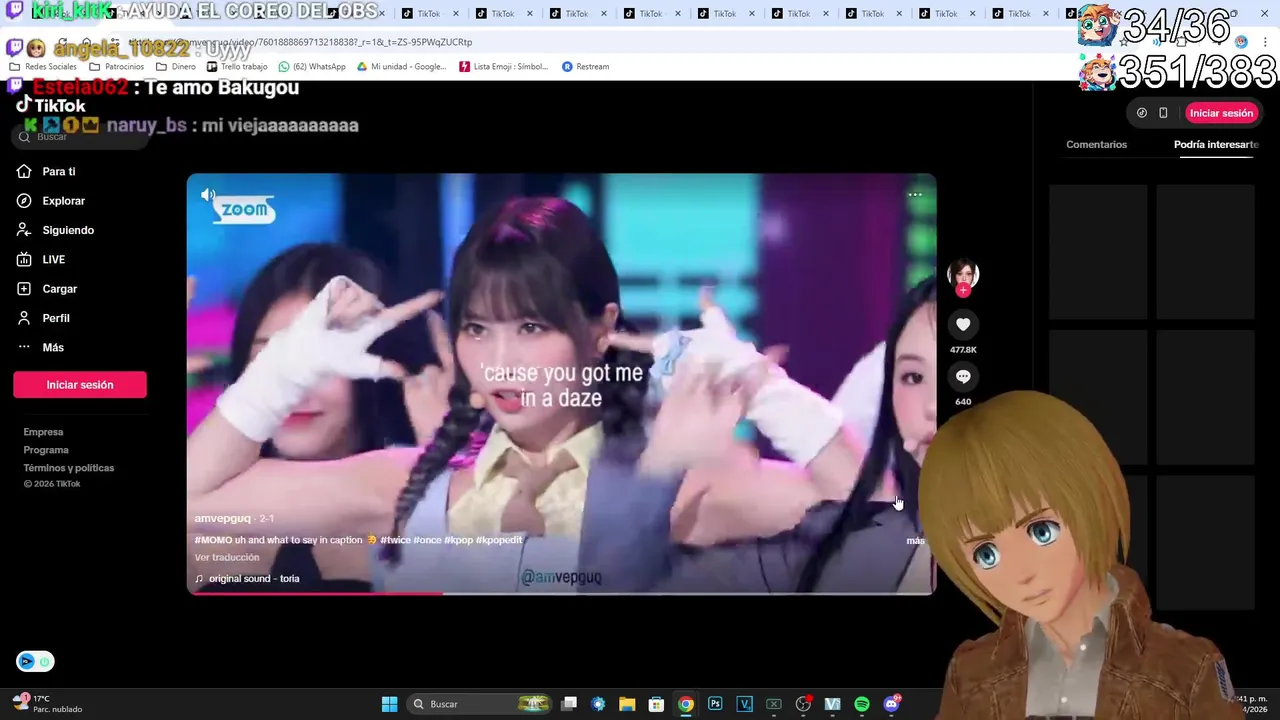The height and width of the screenshot is (720, 1280).
Task: Open the (62) WhatsApp bookmark
Action: click(312, 67)
